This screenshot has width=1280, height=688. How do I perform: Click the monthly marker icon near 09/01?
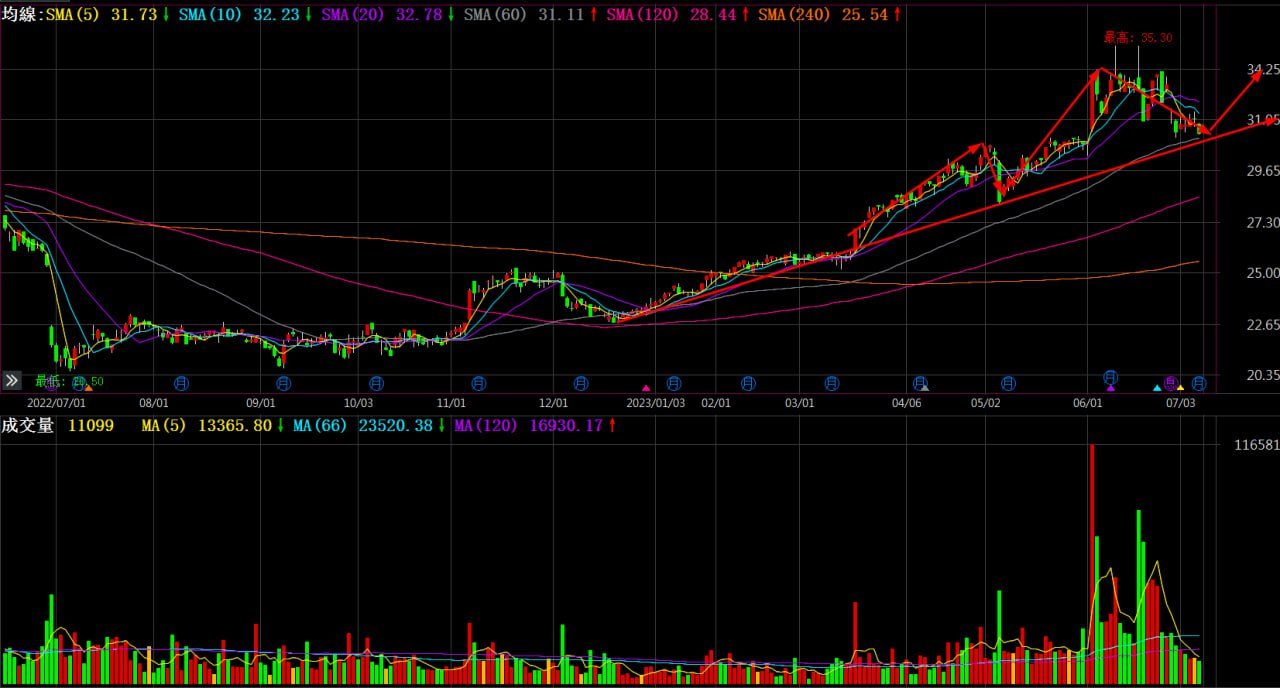coord(284,382)
